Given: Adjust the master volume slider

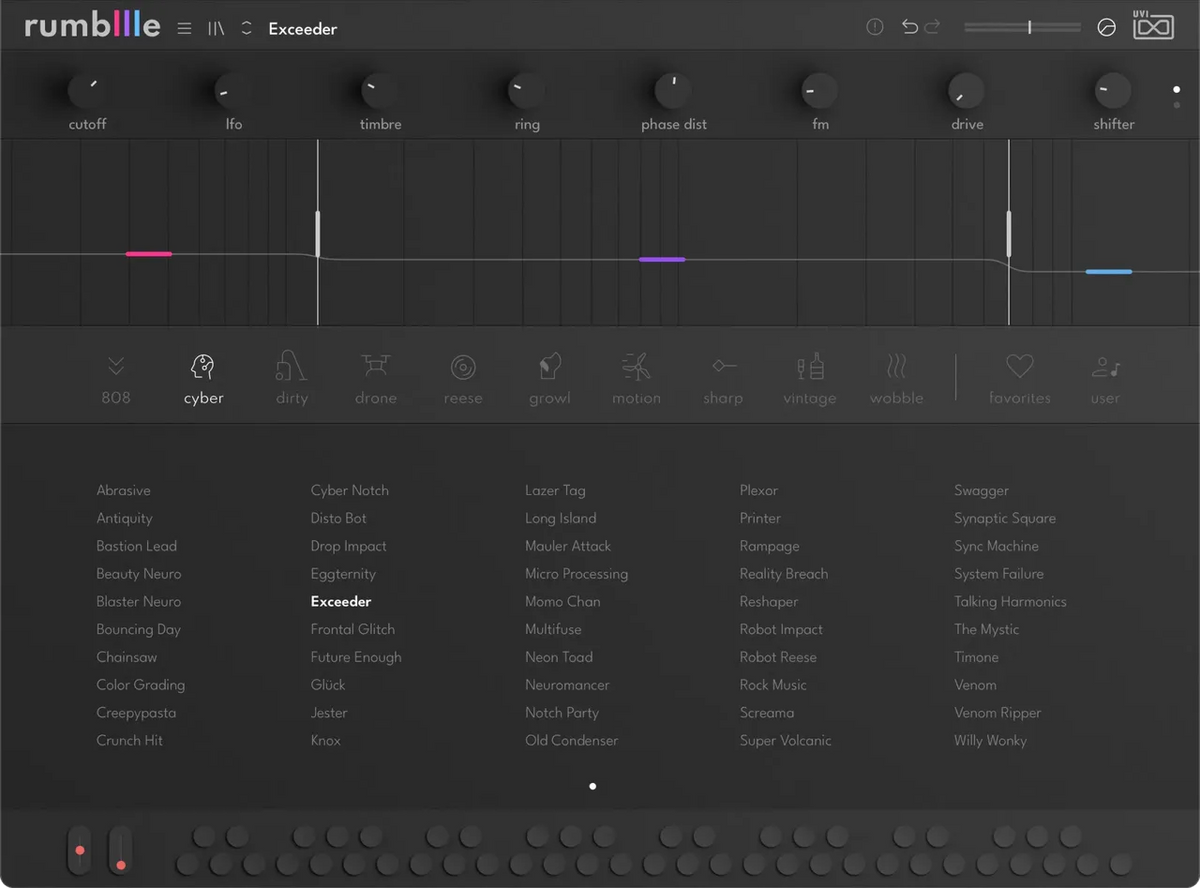Looking at the screenshot, I should click(1022, 27).
